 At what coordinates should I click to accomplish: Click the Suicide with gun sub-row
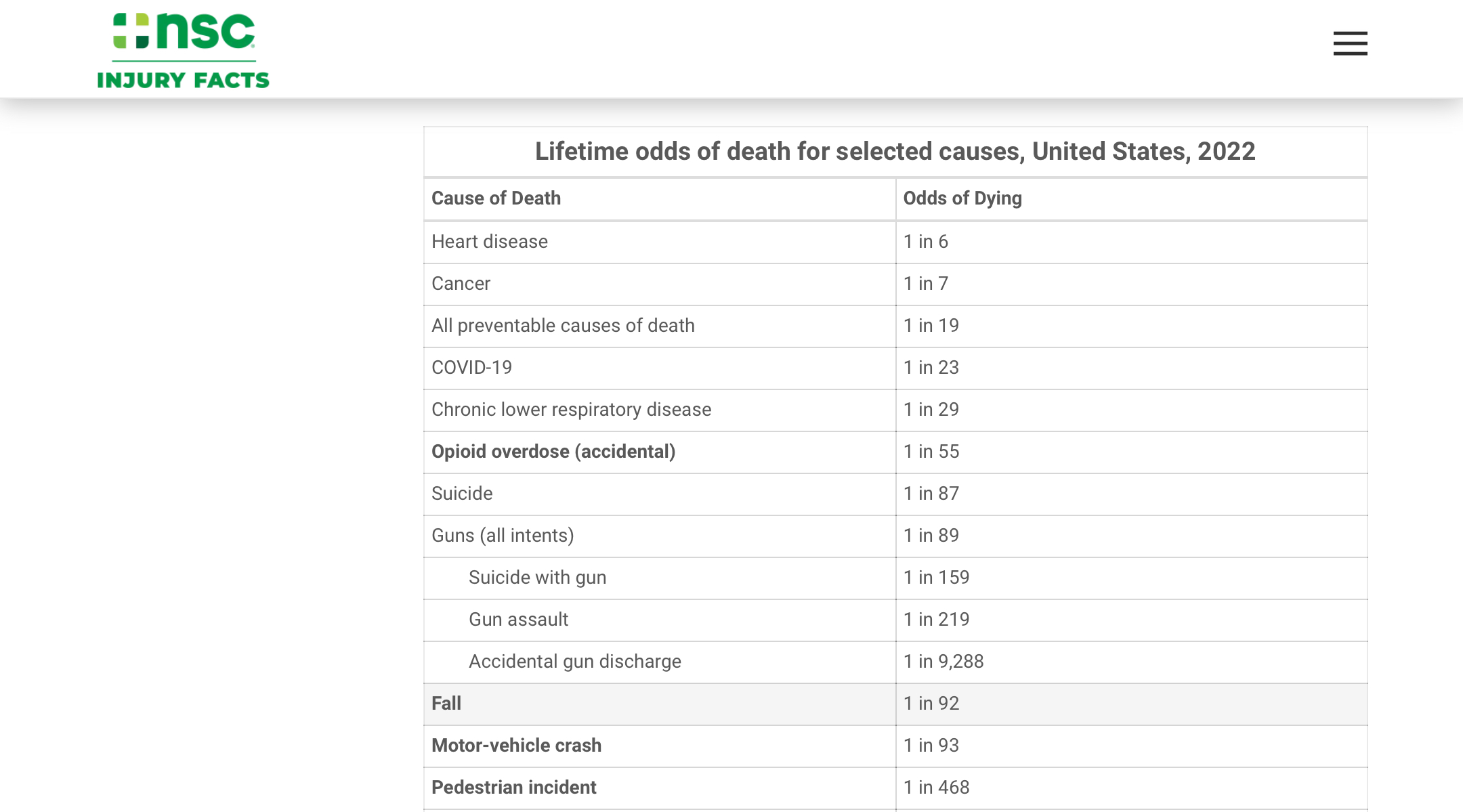(x=537, y=578)
